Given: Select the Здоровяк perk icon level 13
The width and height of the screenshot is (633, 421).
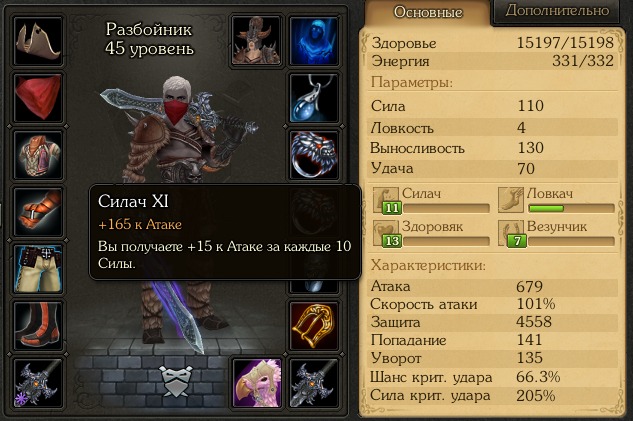Looking at the screenshot, I should [386, 233].
